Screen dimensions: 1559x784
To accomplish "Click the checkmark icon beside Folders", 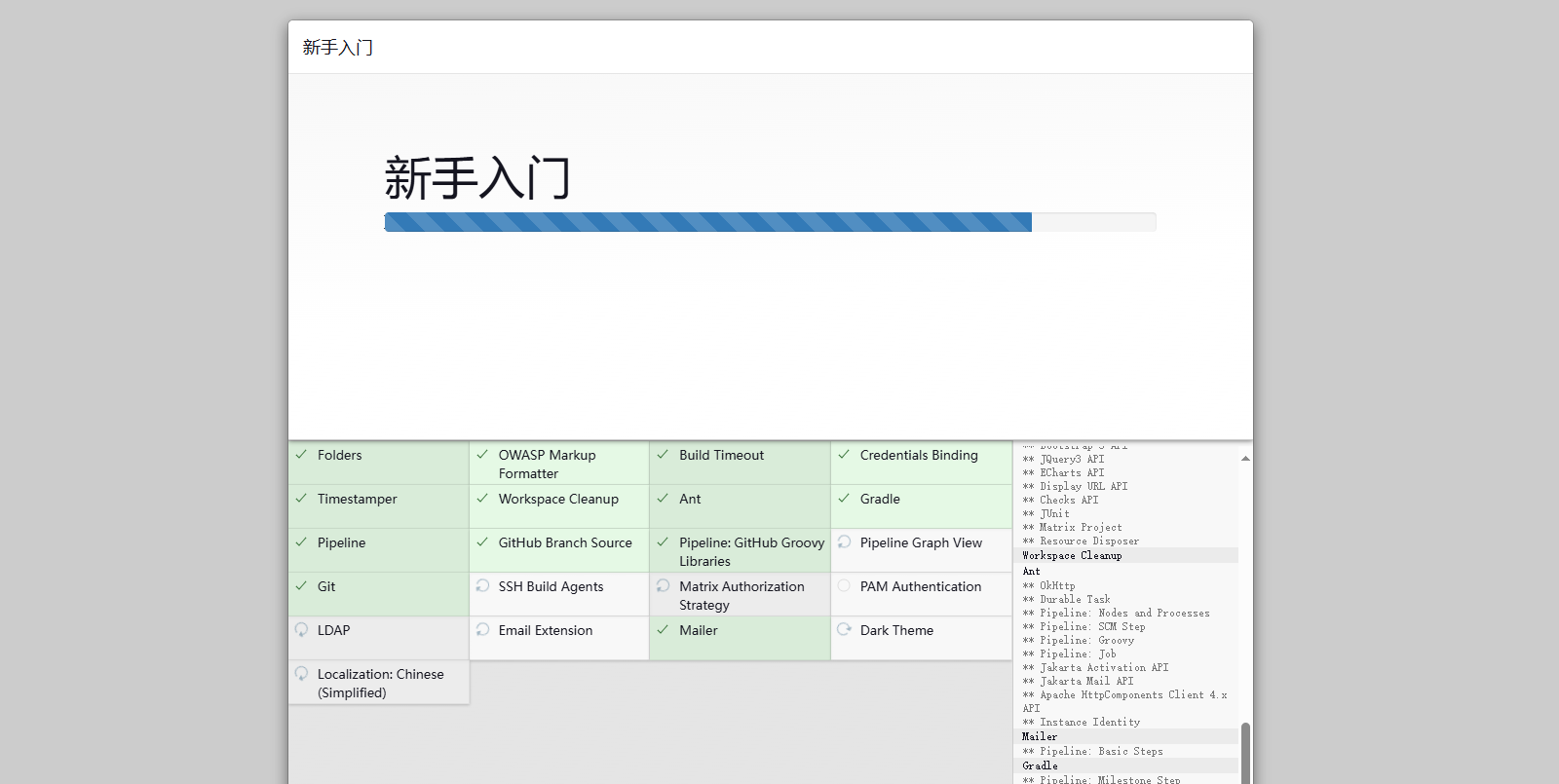I will (302, 455).
